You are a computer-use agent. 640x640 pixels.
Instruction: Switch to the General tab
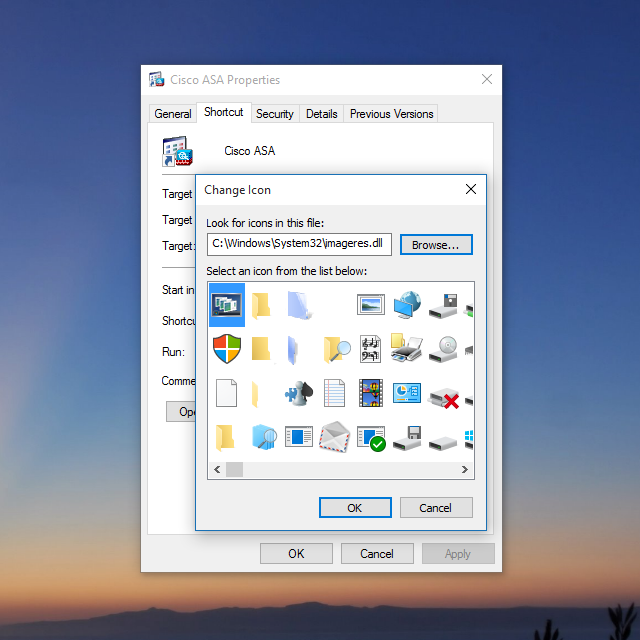click(x=173, y=114)
